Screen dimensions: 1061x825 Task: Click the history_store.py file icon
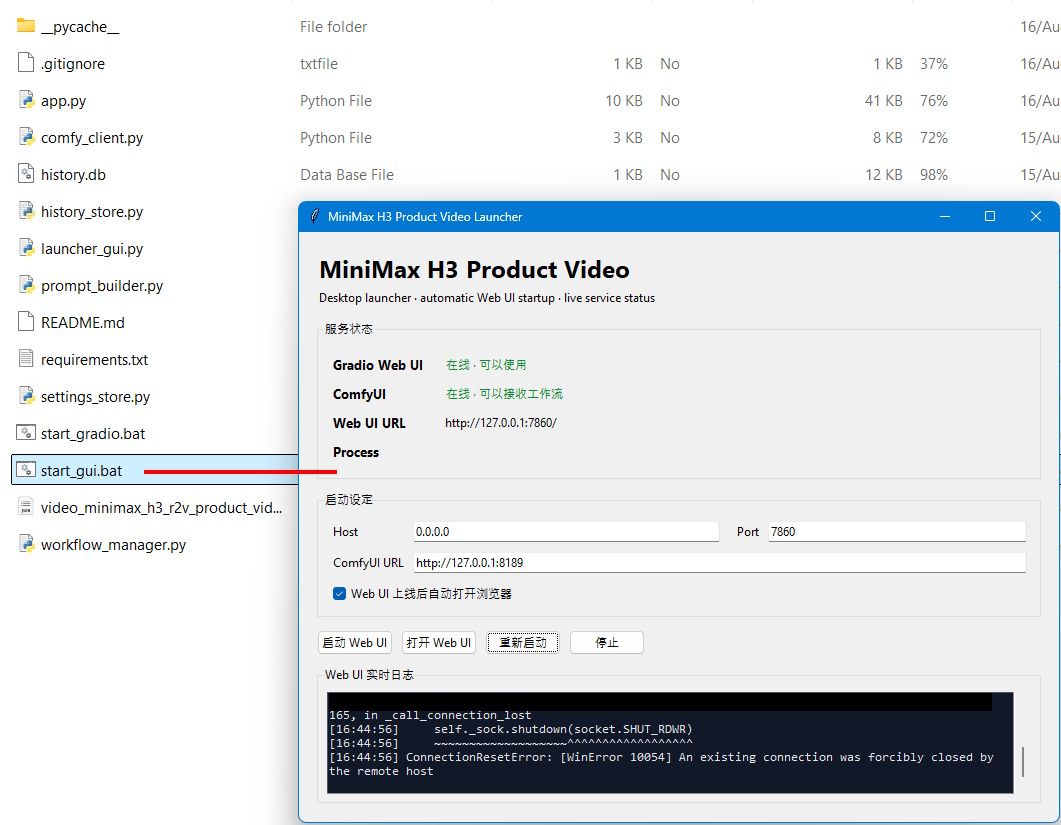[x=26, y=210]
